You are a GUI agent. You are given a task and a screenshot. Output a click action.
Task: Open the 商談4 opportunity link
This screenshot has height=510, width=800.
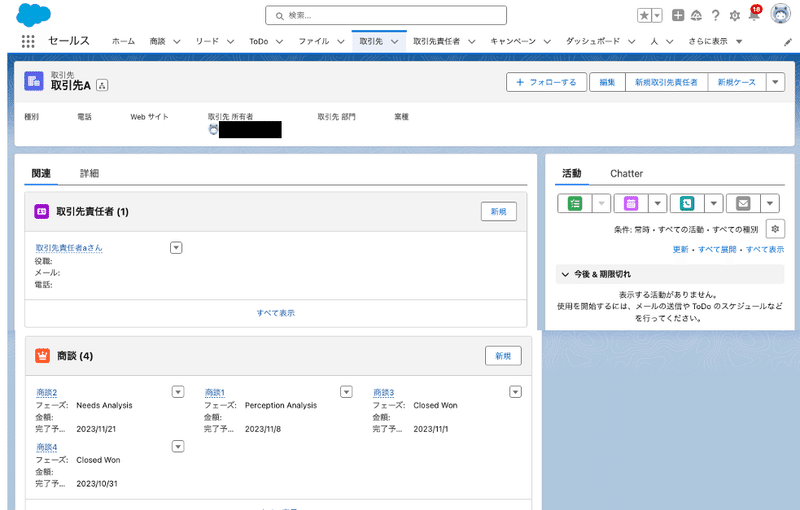46,447
